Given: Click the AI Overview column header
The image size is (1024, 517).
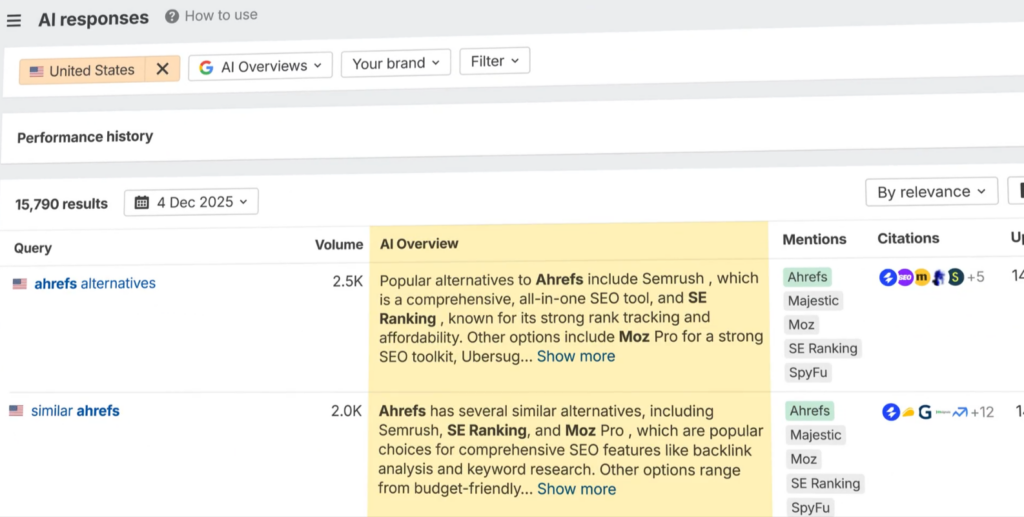Looking at the screenshot, I should [419, 243].
